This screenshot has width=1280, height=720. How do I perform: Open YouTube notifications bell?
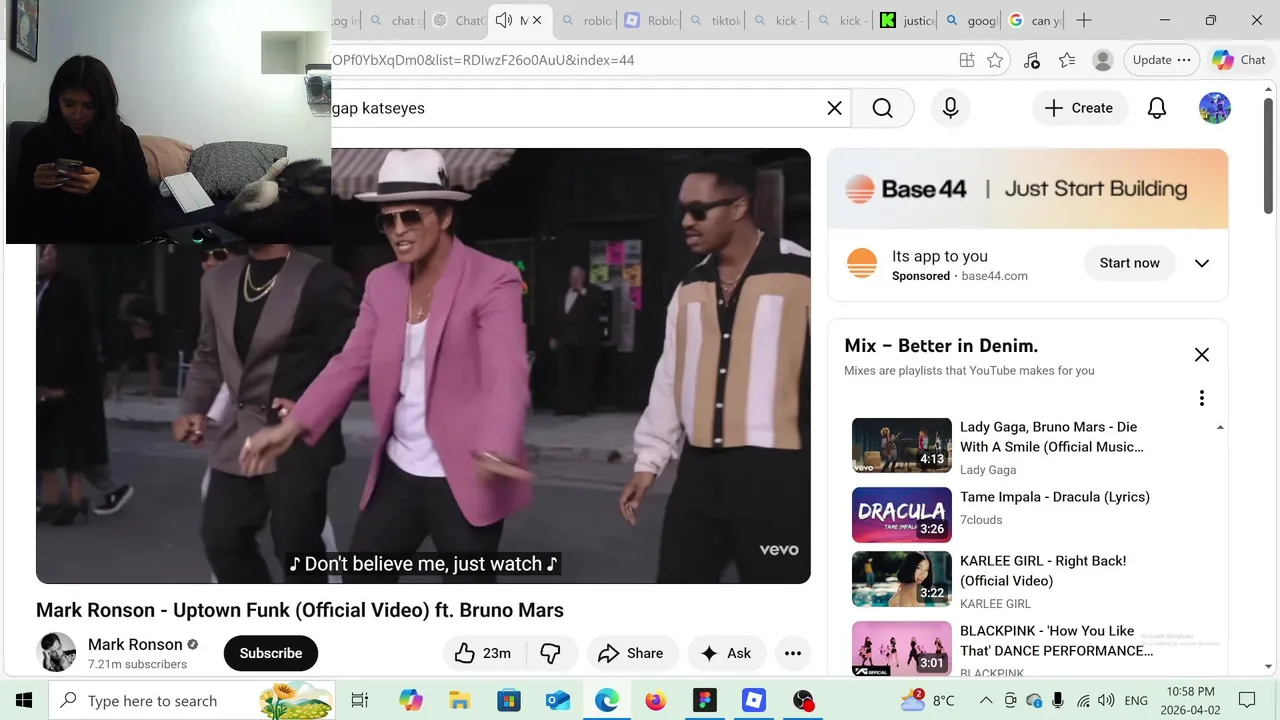[1157, 108]
